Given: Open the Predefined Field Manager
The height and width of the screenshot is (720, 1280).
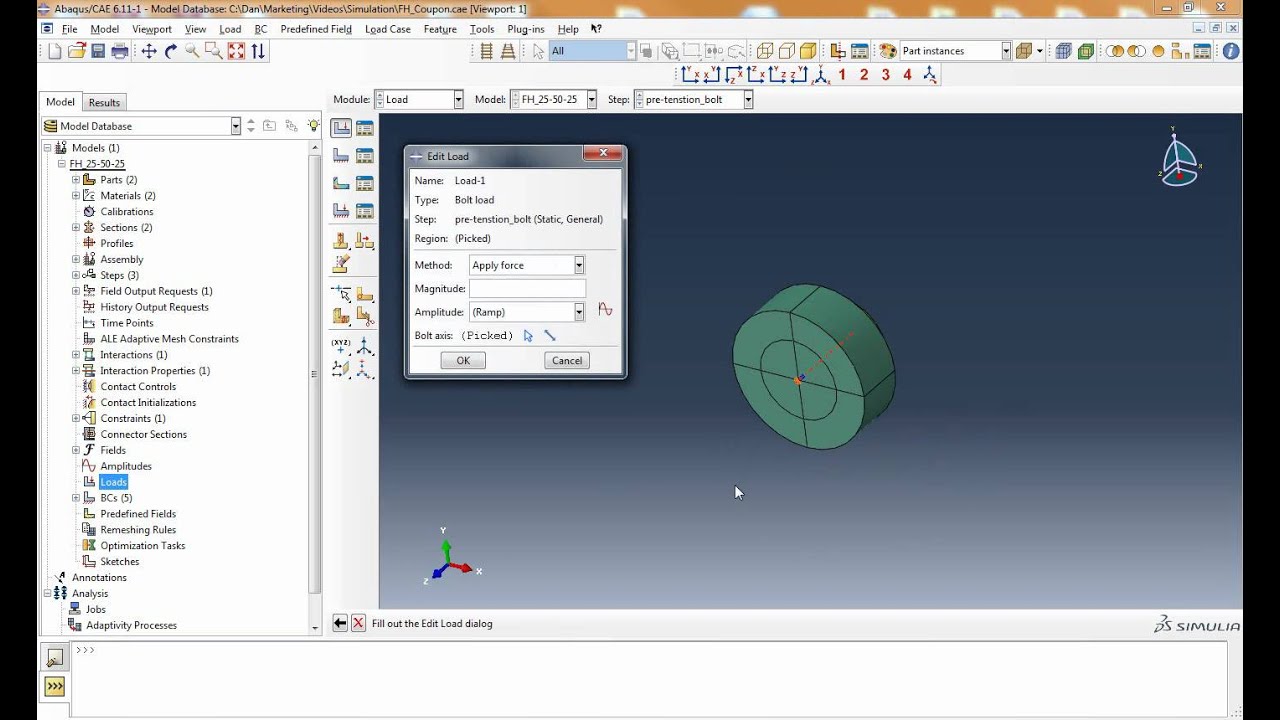Looking at the screenshot, I should (365, 183).
